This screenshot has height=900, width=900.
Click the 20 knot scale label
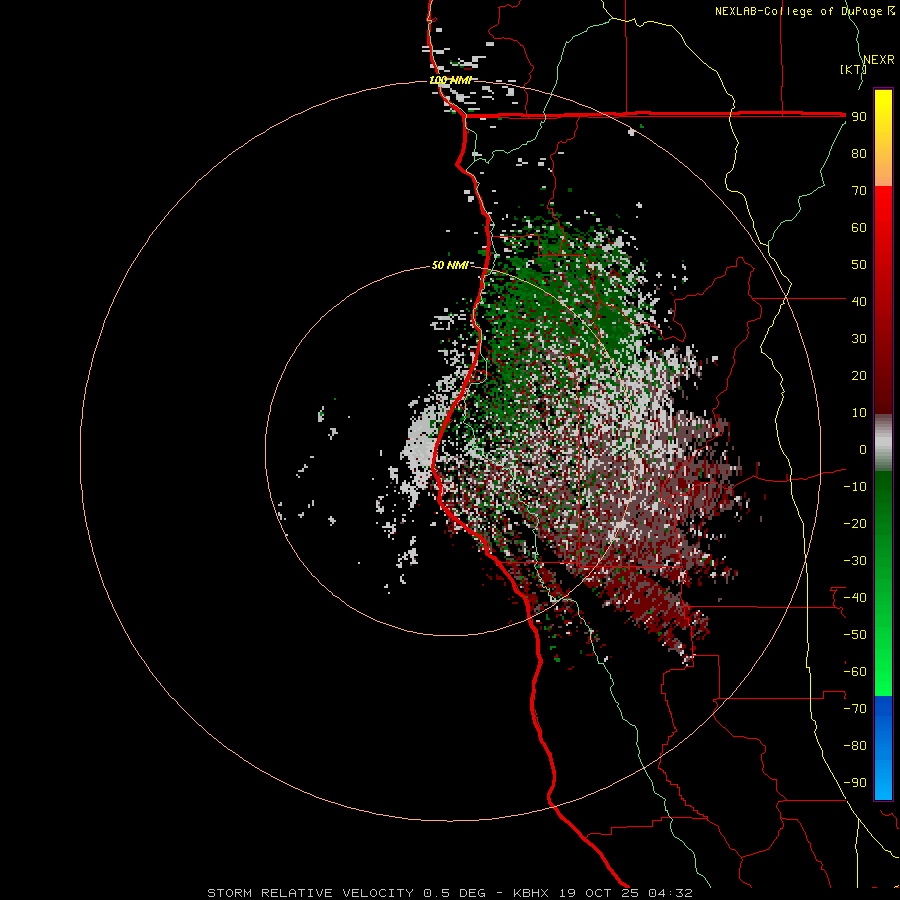pos(859,375)
